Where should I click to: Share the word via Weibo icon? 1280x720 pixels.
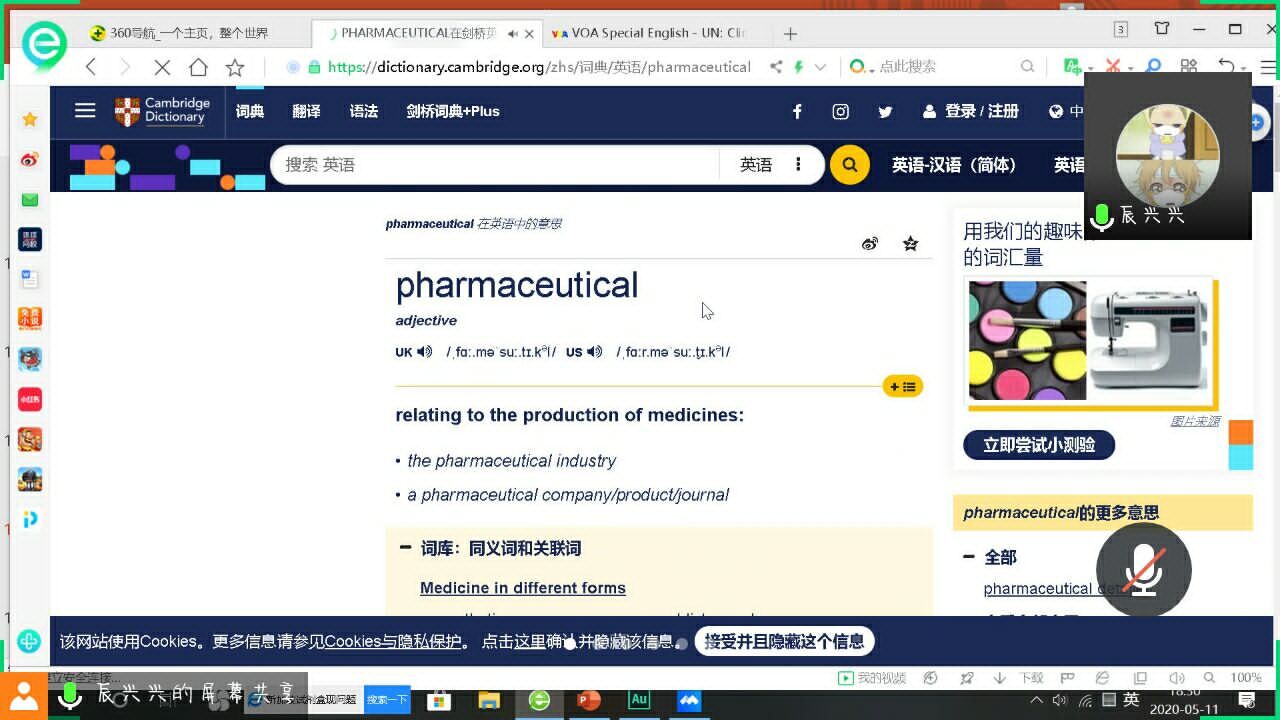tap(870, 244)
